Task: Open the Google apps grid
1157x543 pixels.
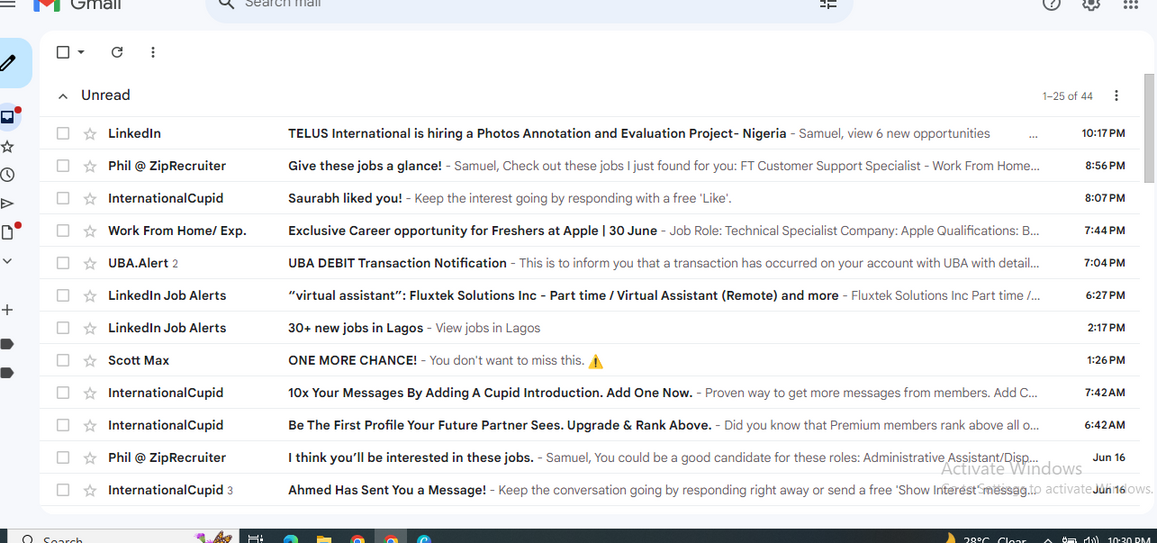Action: (1130, 4)
